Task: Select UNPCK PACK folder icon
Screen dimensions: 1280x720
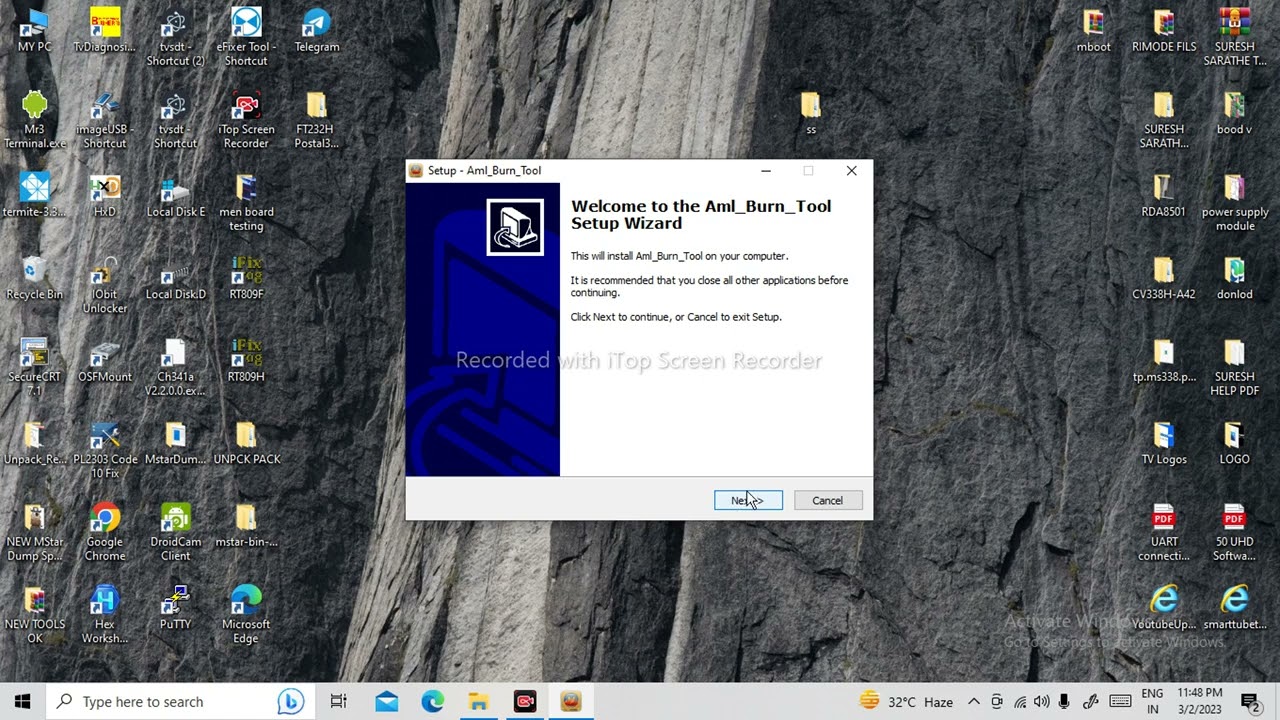Action: point(246,442)
